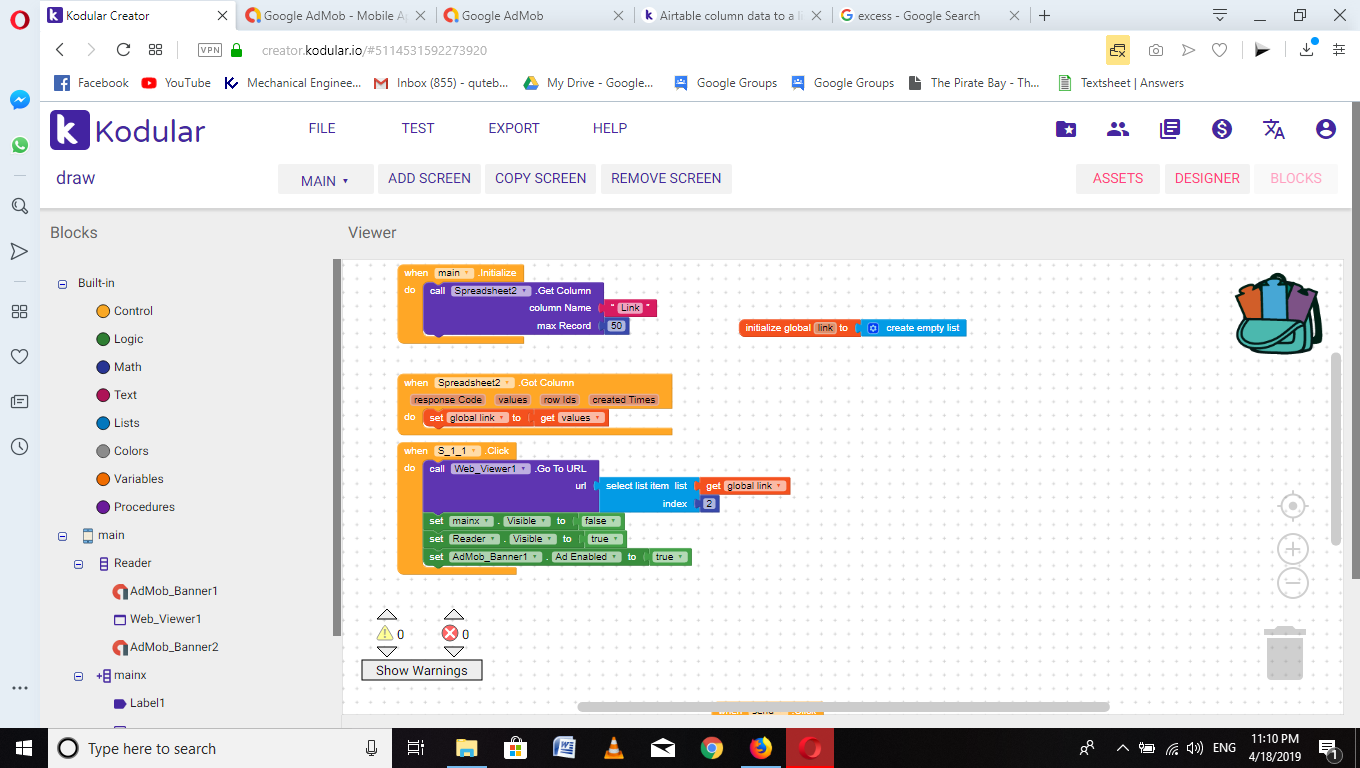Click the trash can icon

point(1285,653)
